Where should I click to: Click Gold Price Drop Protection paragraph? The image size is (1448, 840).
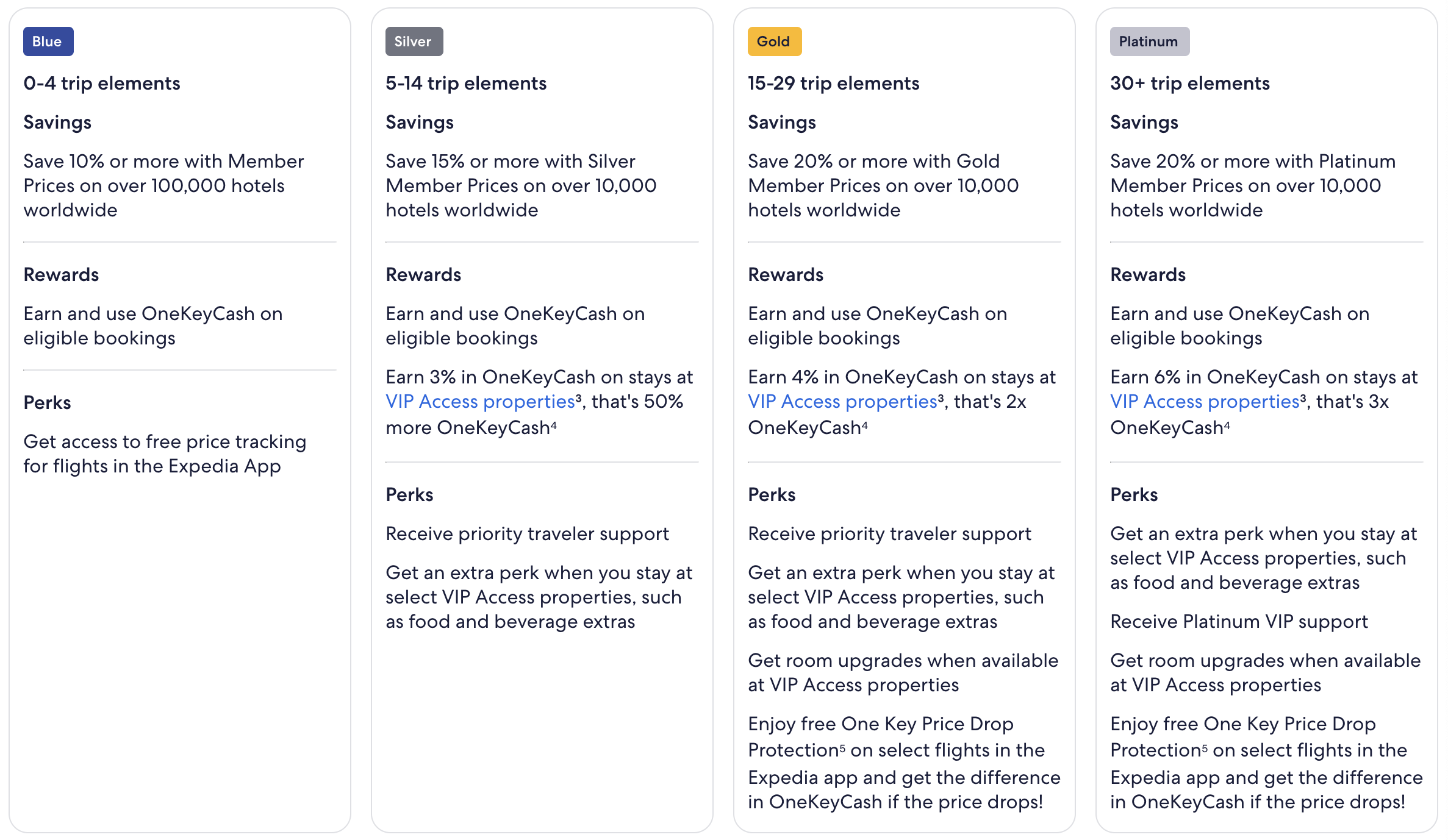904,763
